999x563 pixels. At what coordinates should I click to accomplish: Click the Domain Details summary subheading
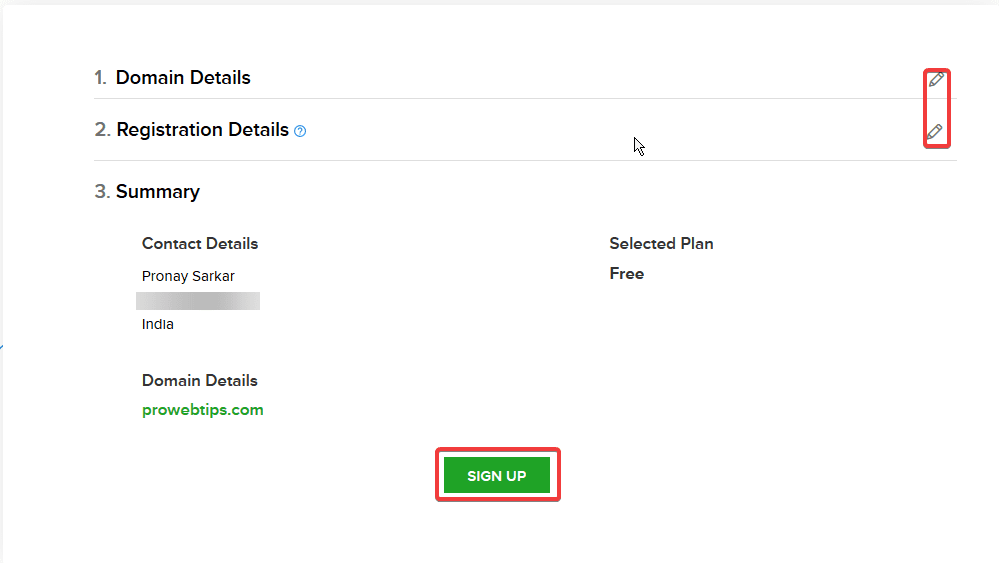199,380
